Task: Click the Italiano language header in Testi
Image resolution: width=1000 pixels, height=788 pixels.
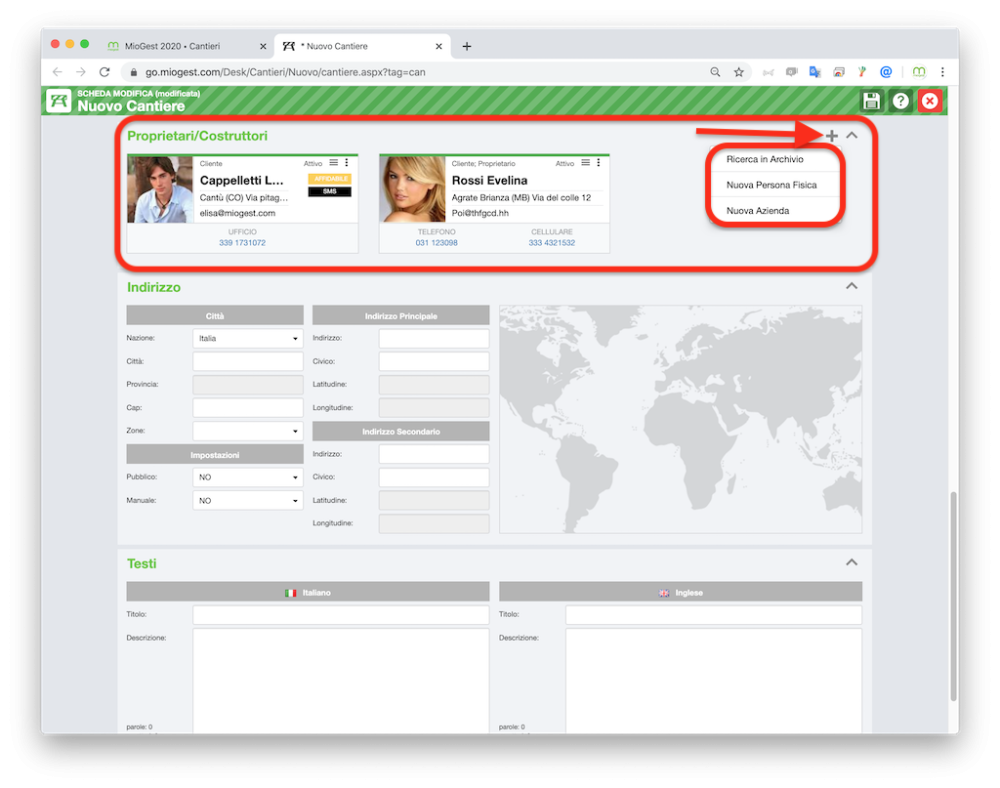Action: 308,592
